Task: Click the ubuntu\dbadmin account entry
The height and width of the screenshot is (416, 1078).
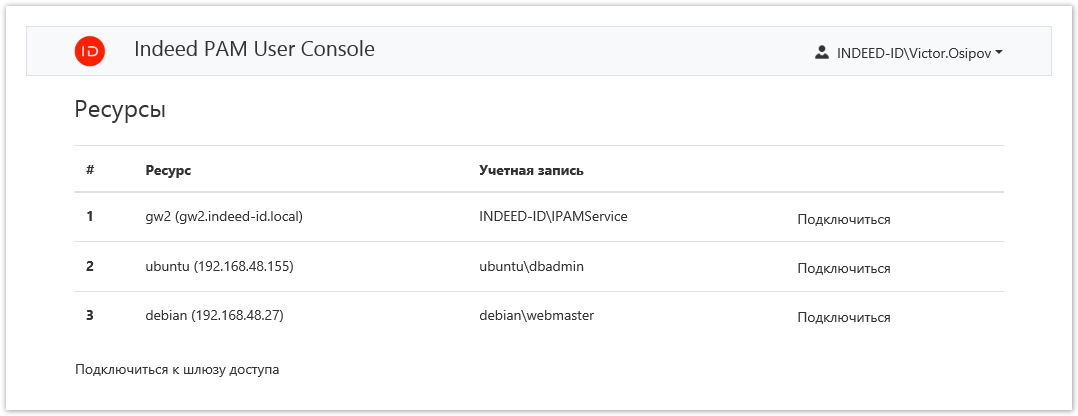Action: click(x=531, y=267)
